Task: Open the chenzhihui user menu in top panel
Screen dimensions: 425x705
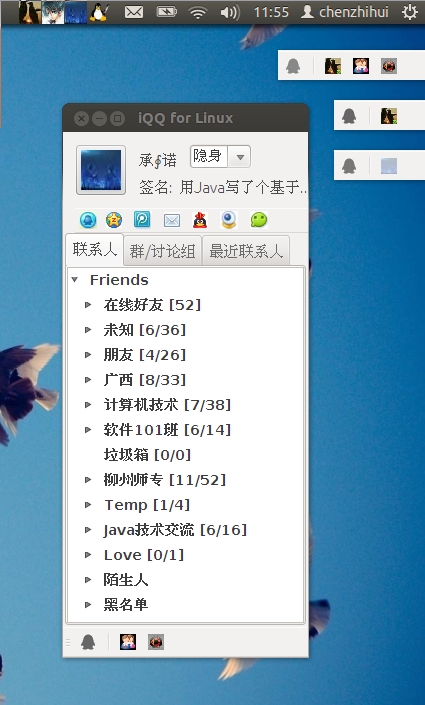Action: (344, 12)
